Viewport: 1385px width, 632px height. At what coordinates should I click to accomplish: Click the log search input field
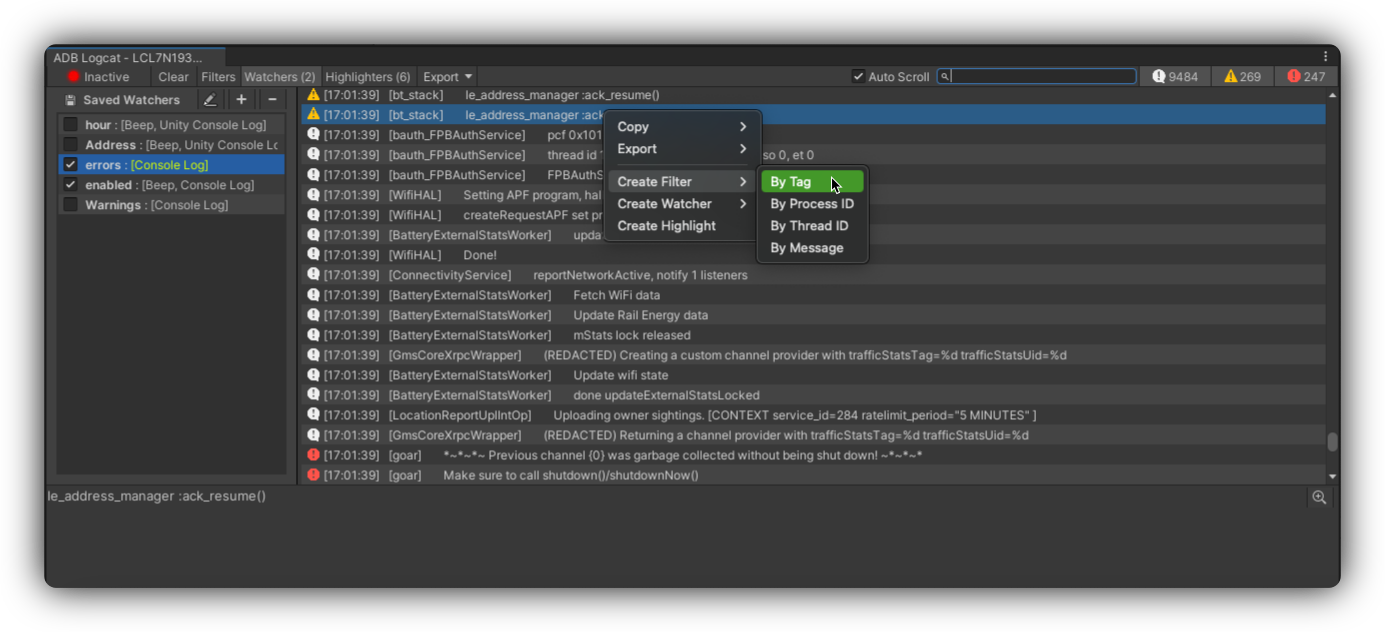click(x=1042, y=77)
